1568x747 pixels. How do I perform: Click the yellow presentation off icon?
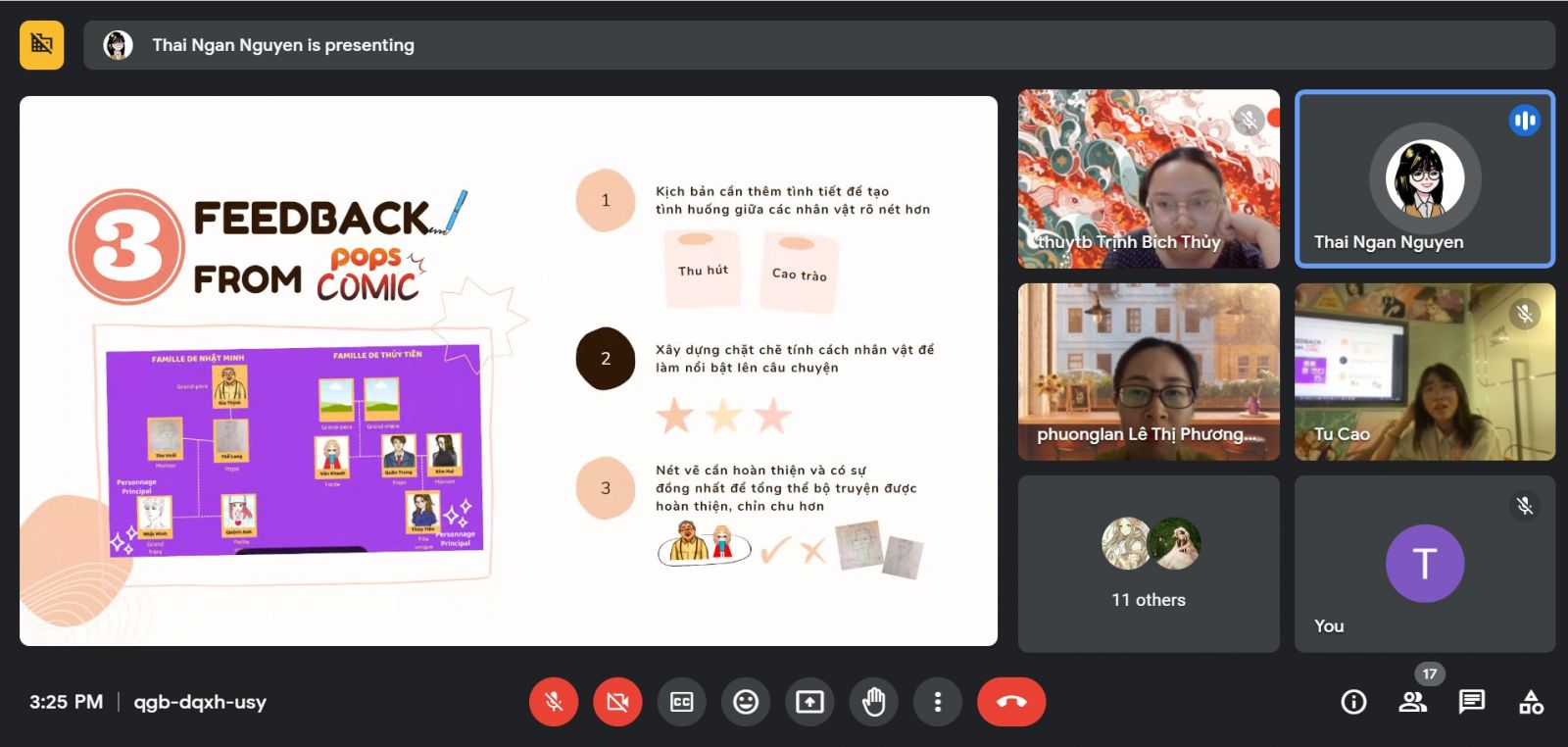pos(41,44)
